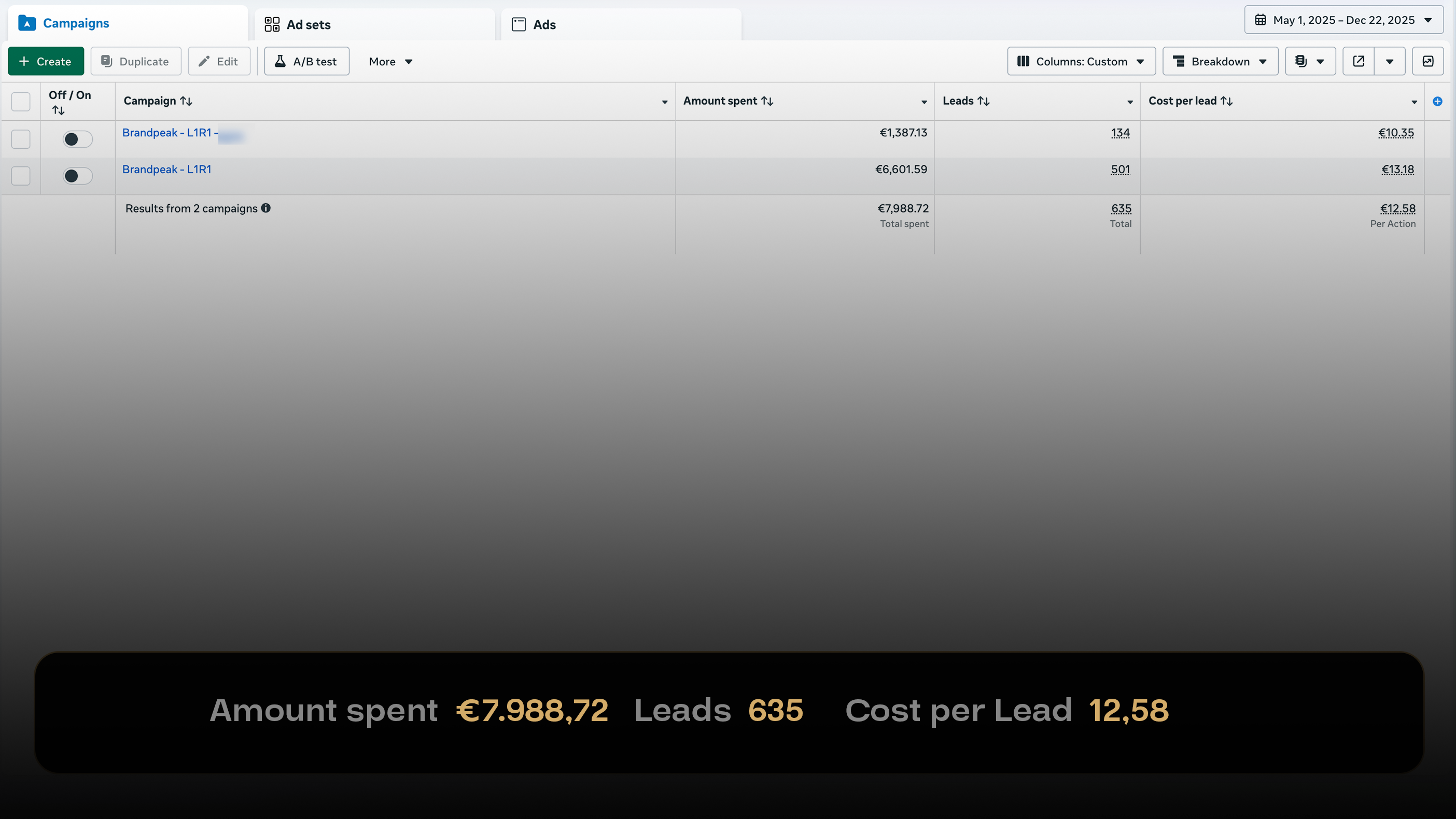Open the charts panel icon at far right
1456x819 pixels.
tap(1427, 61)
